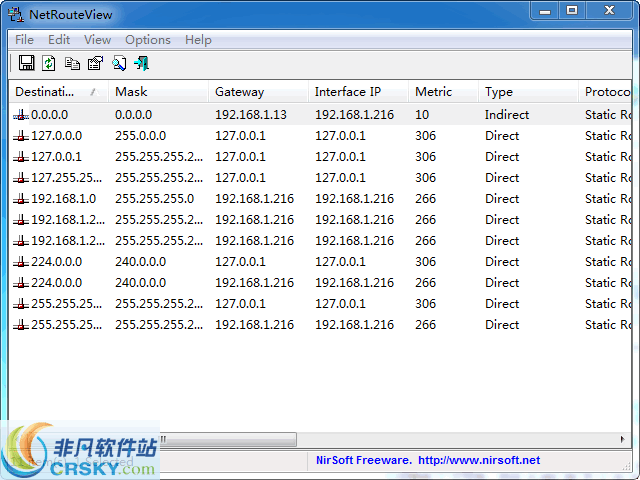
Task: Click the Find toolbar icon
Action: coord(119,63)
